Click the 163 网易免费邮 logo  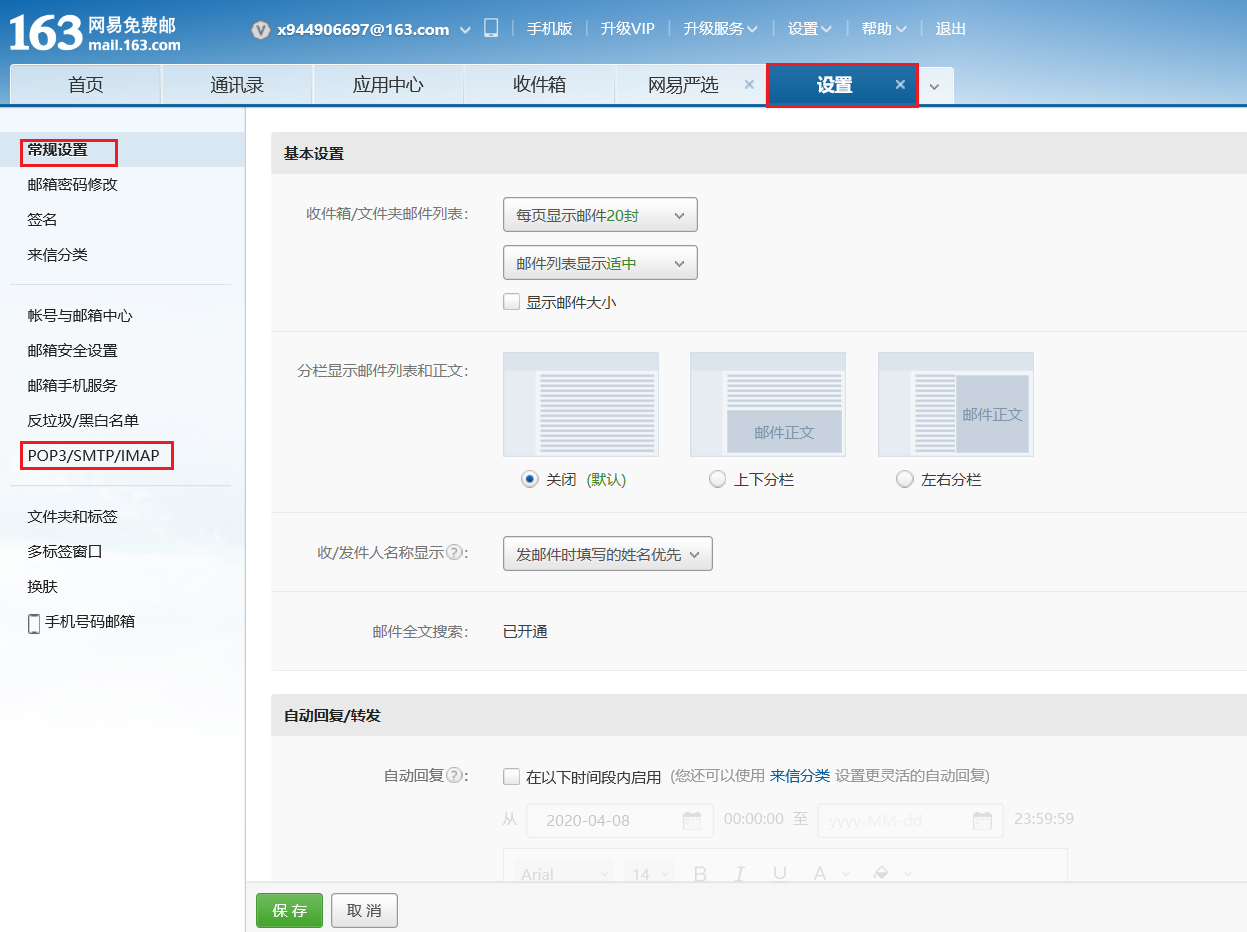coord(95,34)
